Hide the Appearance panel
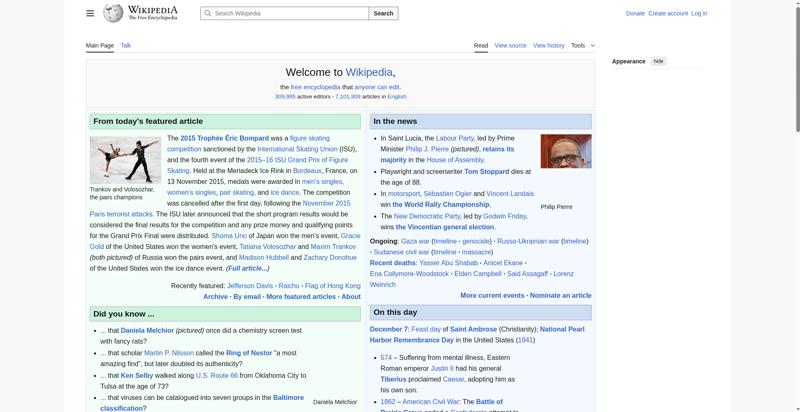 [x=658, y=61]
